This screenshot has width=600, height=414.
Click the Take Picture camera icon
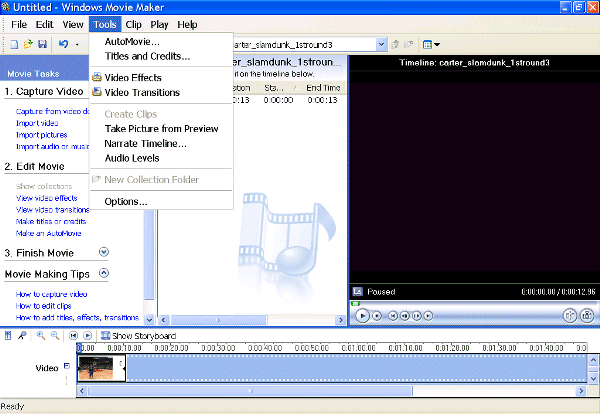(x=587, y=316)
